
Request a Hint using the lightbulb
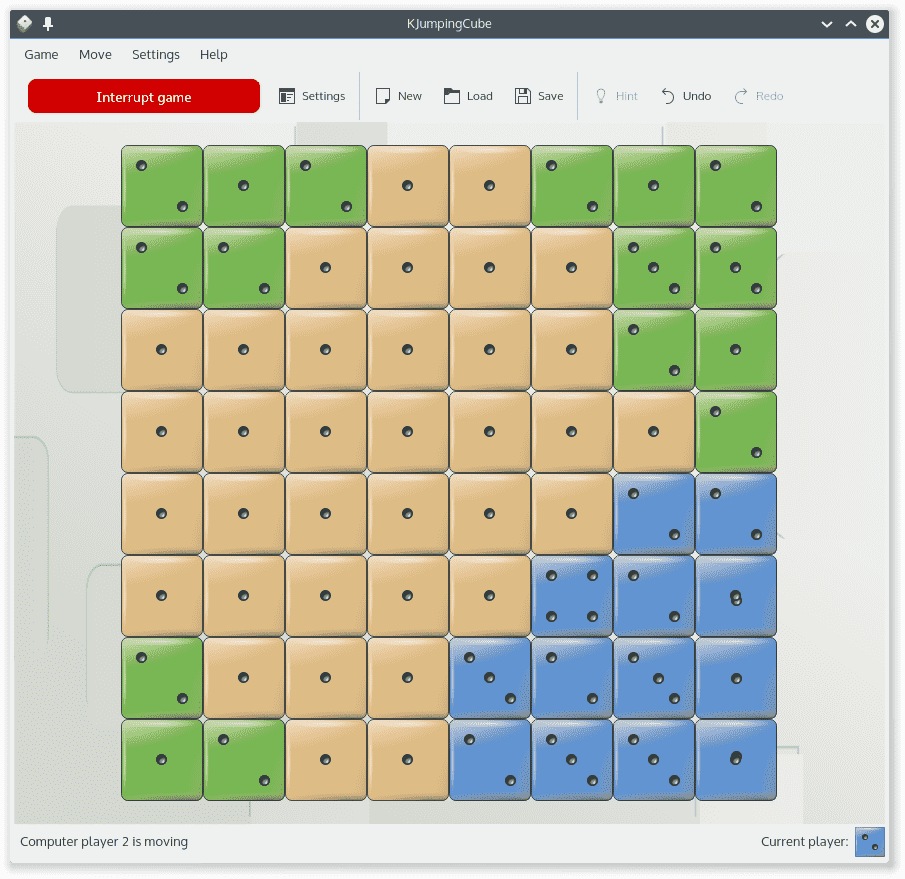[616, 97]
